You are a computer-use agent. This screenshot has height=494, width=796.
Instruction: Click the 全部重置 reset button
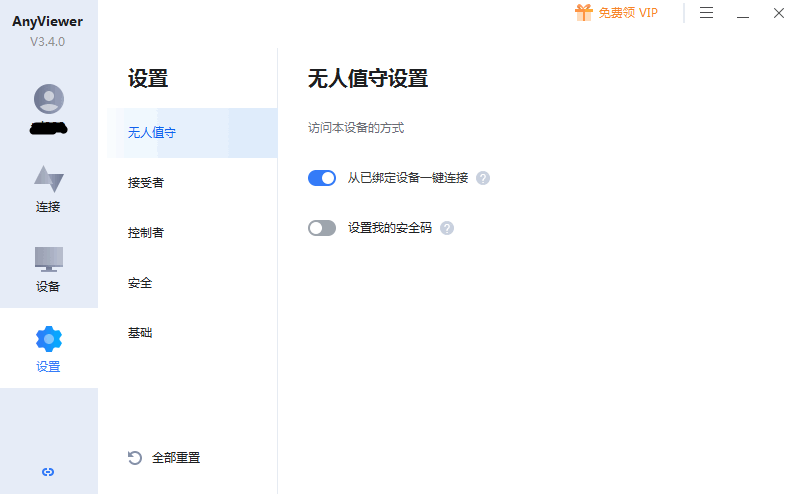pyautogui.click(x=176, y=458)
